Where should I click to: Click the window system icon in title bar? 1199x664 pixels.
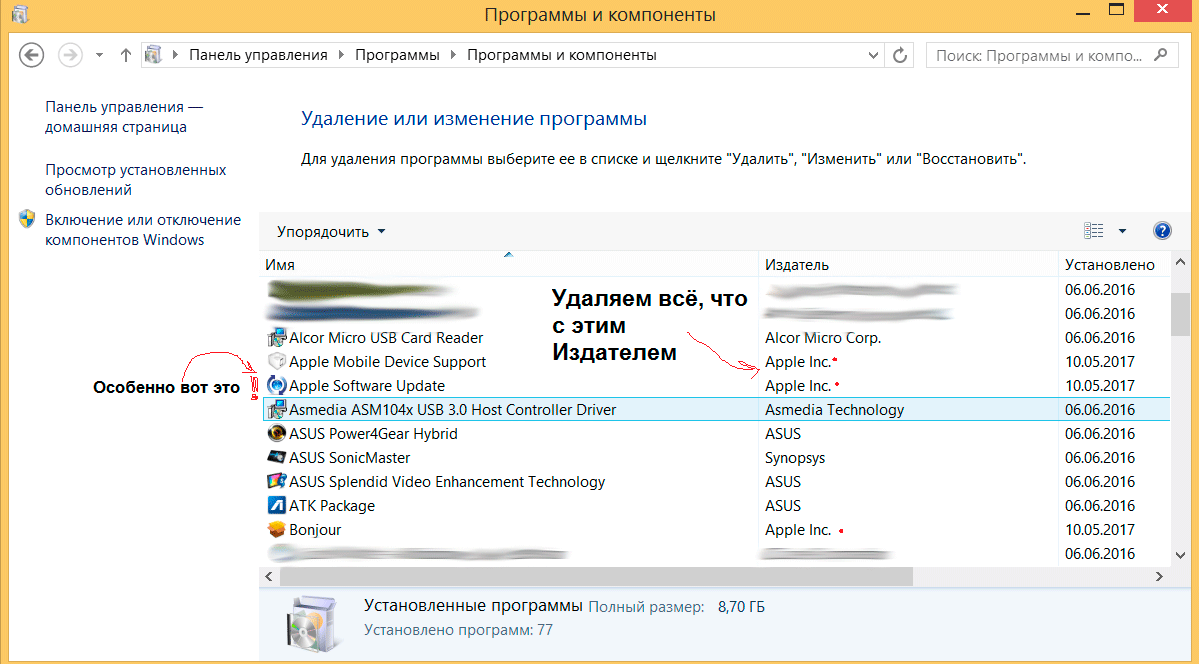[21, 14]
